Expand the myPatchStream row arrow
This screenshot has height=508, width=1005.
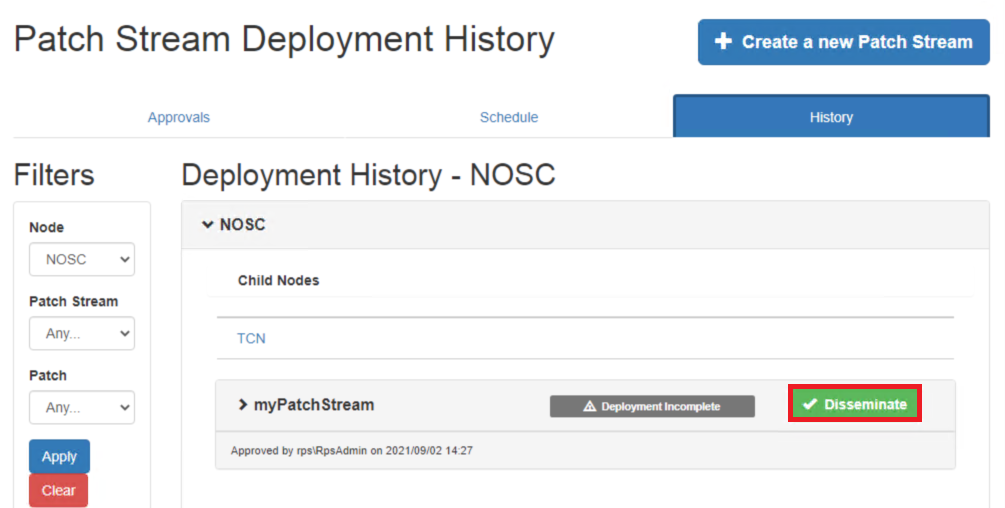pos(242,405)
